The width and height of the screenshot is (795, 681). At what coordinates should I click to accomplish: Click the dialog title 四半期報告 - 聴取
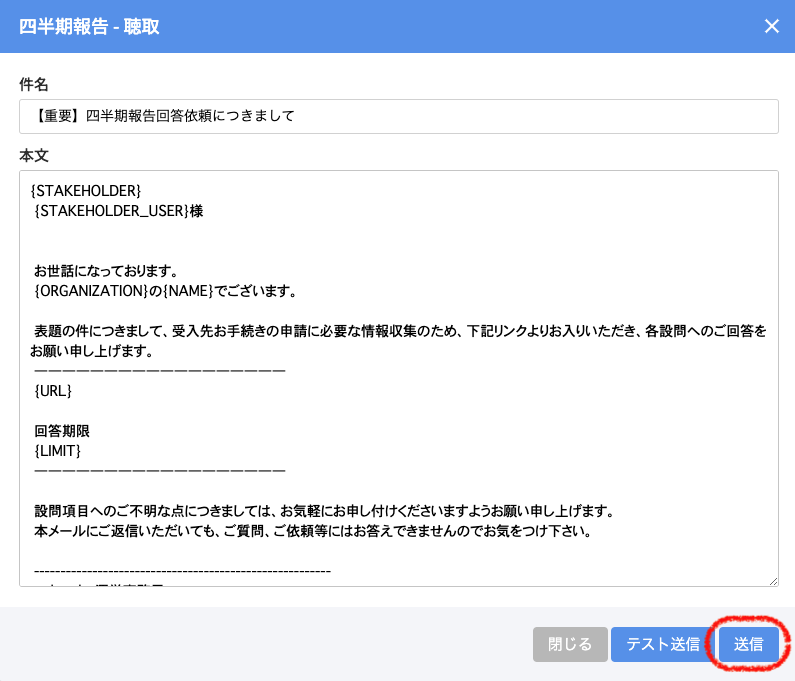tap(89, 27)
